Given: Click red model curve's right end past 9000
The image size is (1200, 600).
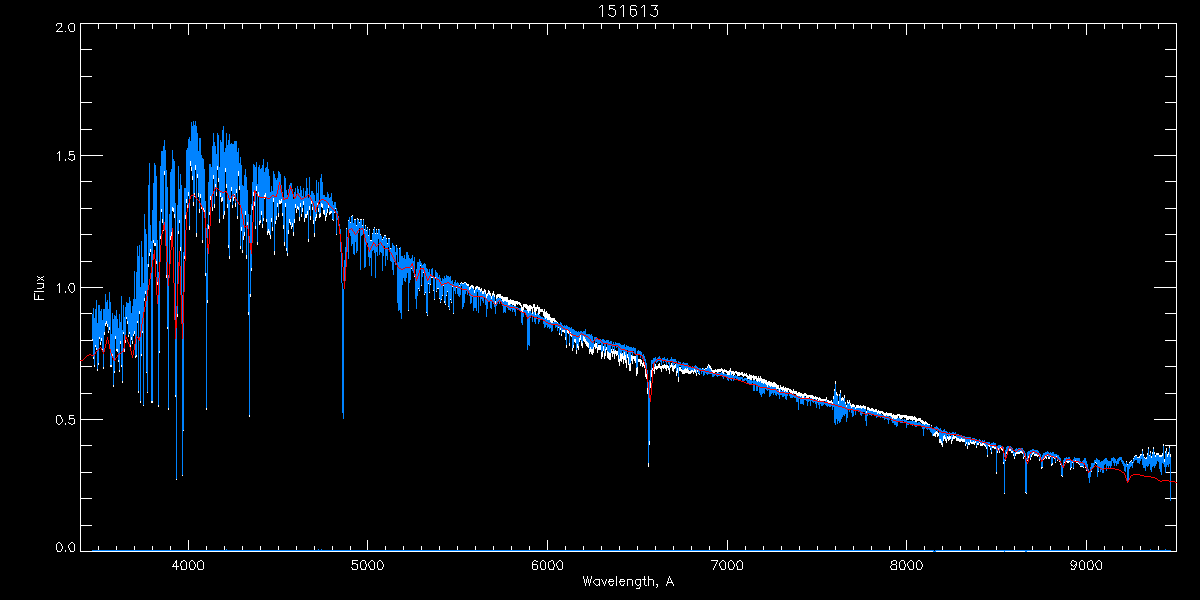Looking at the screenshot, I should pyautogui.click(x=1174, y=482).
